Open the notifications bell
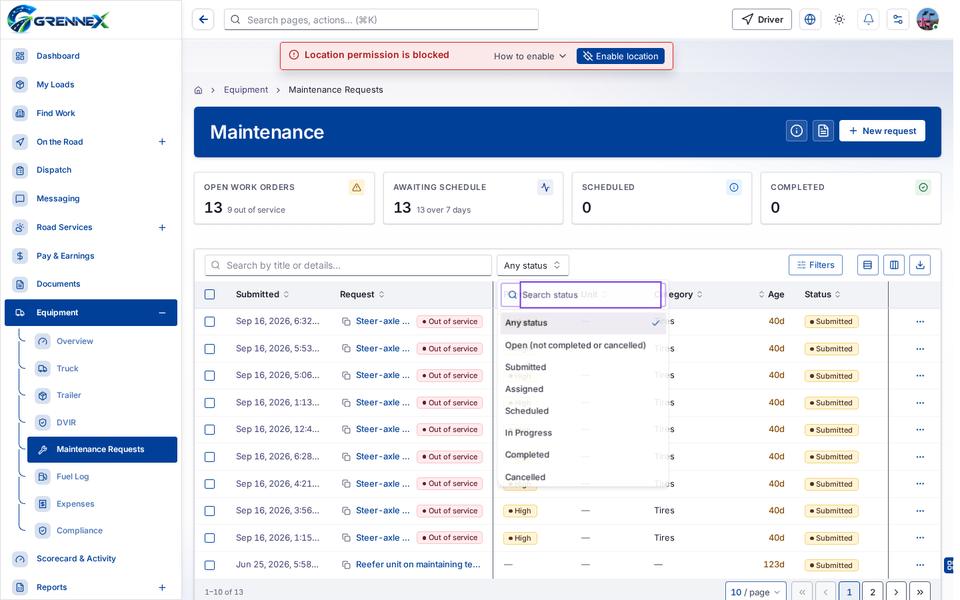 click(x=868, y=20)
